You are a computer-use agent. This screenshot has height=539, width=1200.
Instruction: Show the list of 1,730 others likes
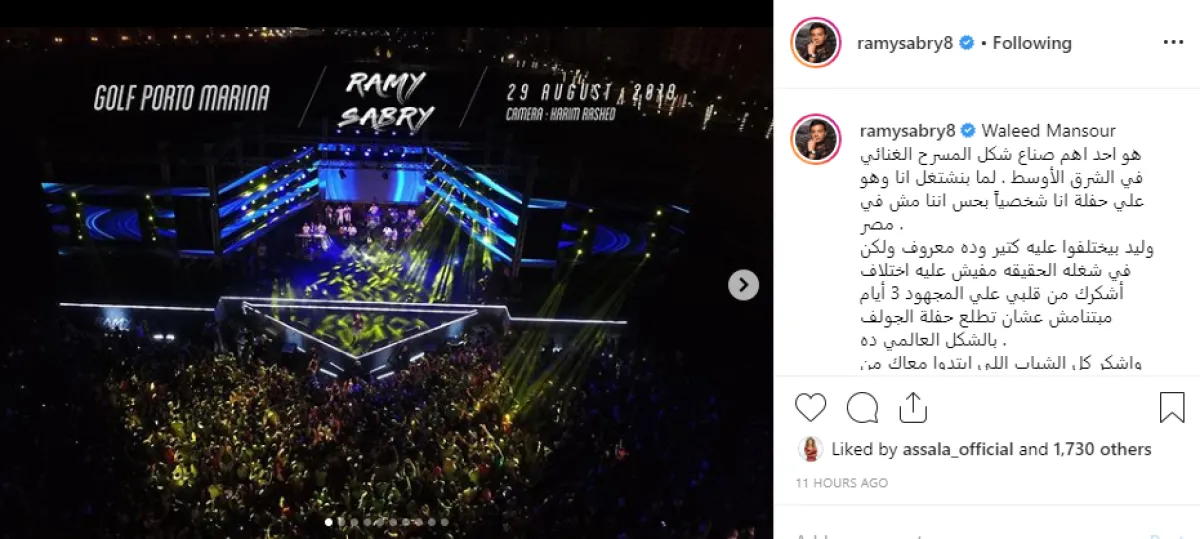tap(1102, 450)
